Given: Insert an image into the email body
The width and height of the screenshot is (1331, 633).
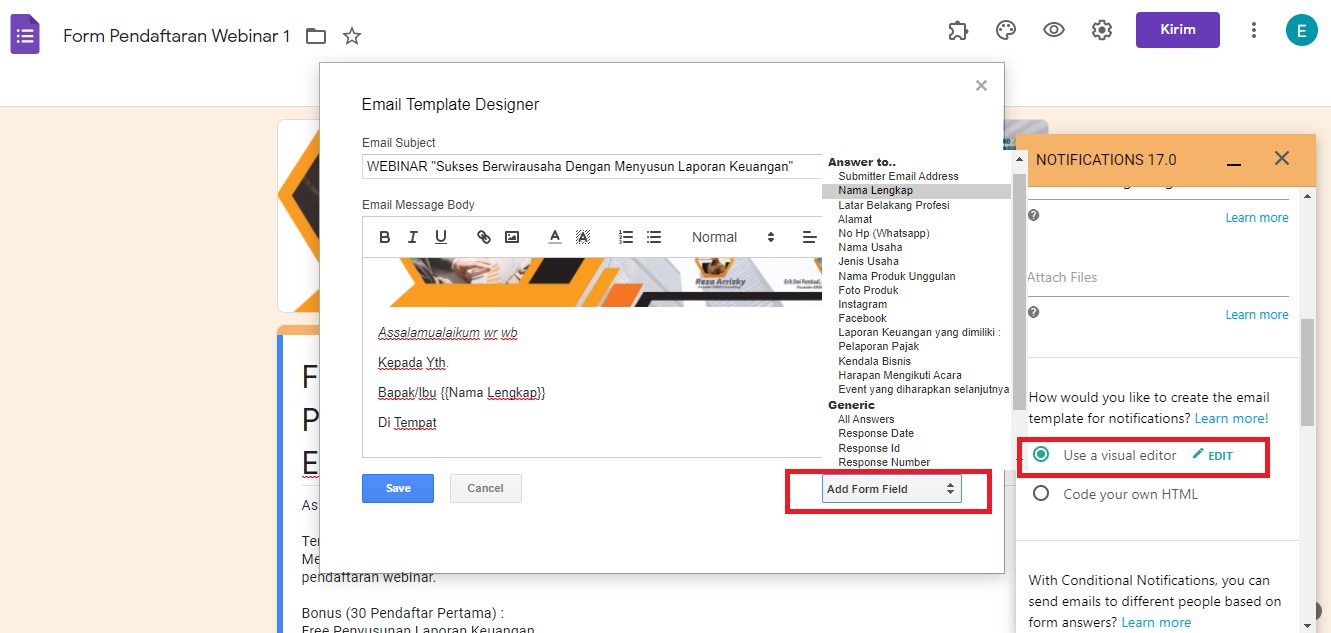Looking at the screenshot, I should [x=512, y=237].
